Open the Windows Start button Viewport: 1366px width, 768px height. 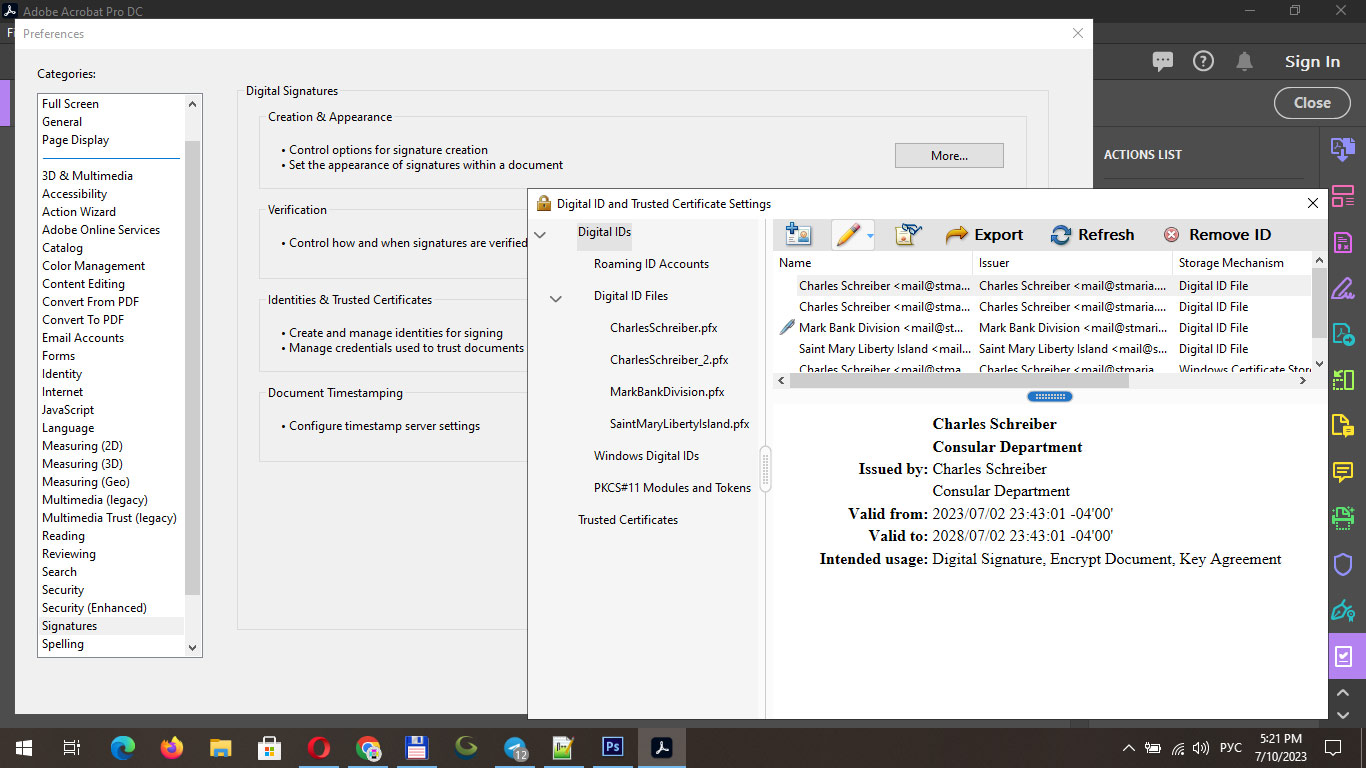(x=23, y=747)
